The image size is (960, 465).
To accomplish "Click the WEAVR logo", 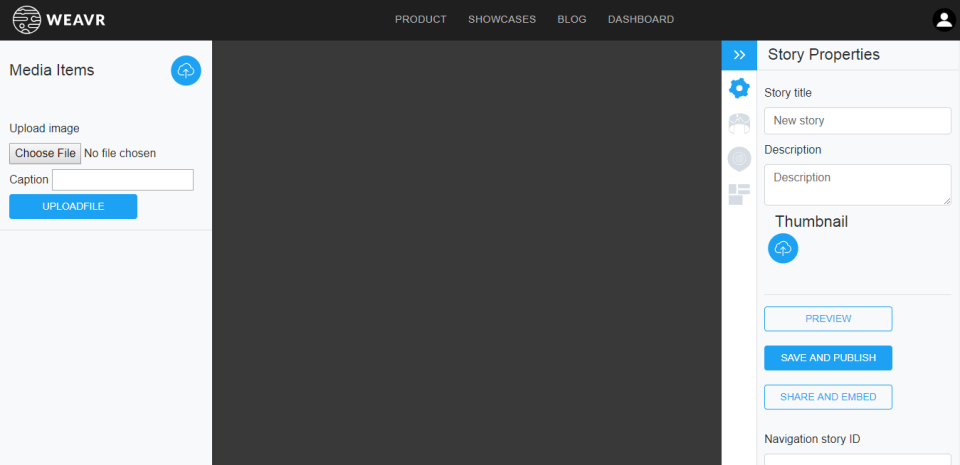I will point(59,20).
